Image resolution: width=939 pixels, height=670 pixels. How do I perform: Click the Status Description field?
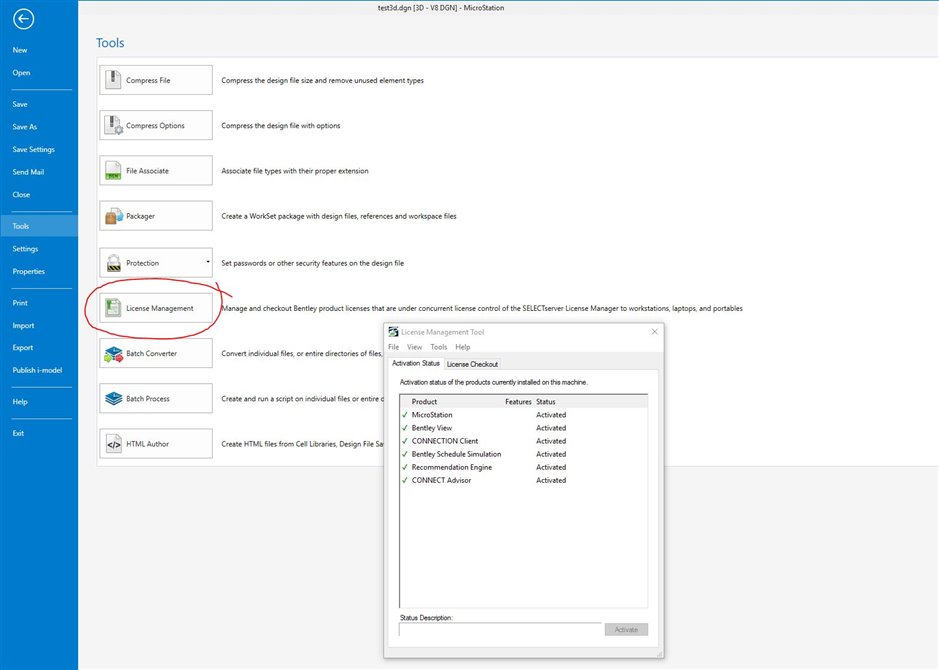click(x=501, y=629)
